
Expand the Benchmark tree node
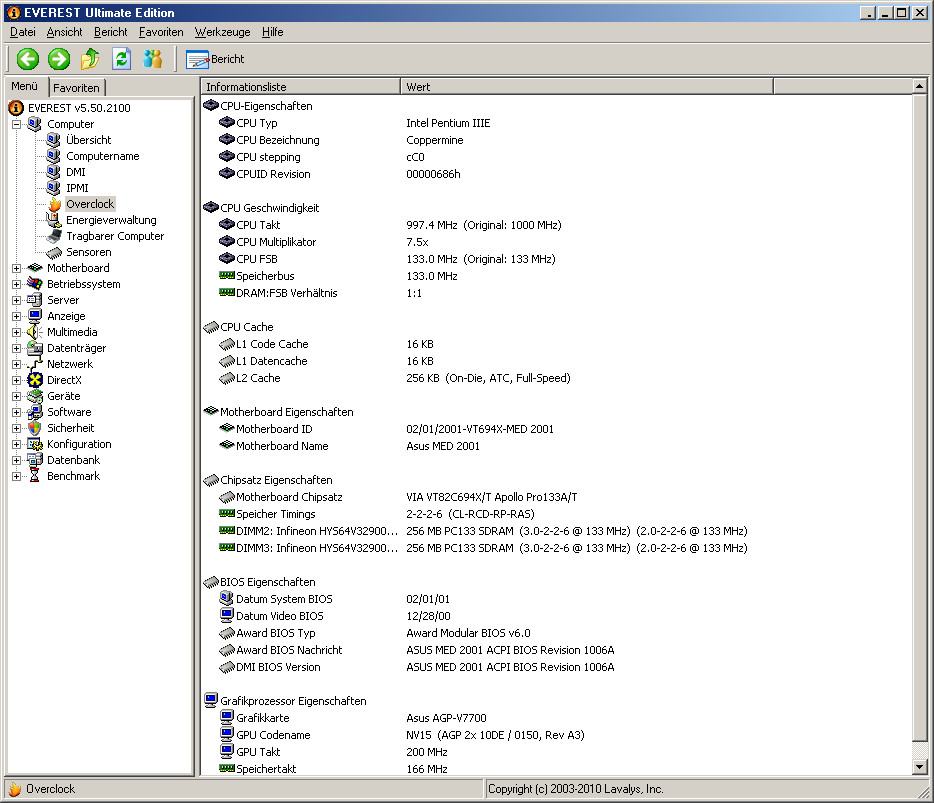tap(17, 476)
